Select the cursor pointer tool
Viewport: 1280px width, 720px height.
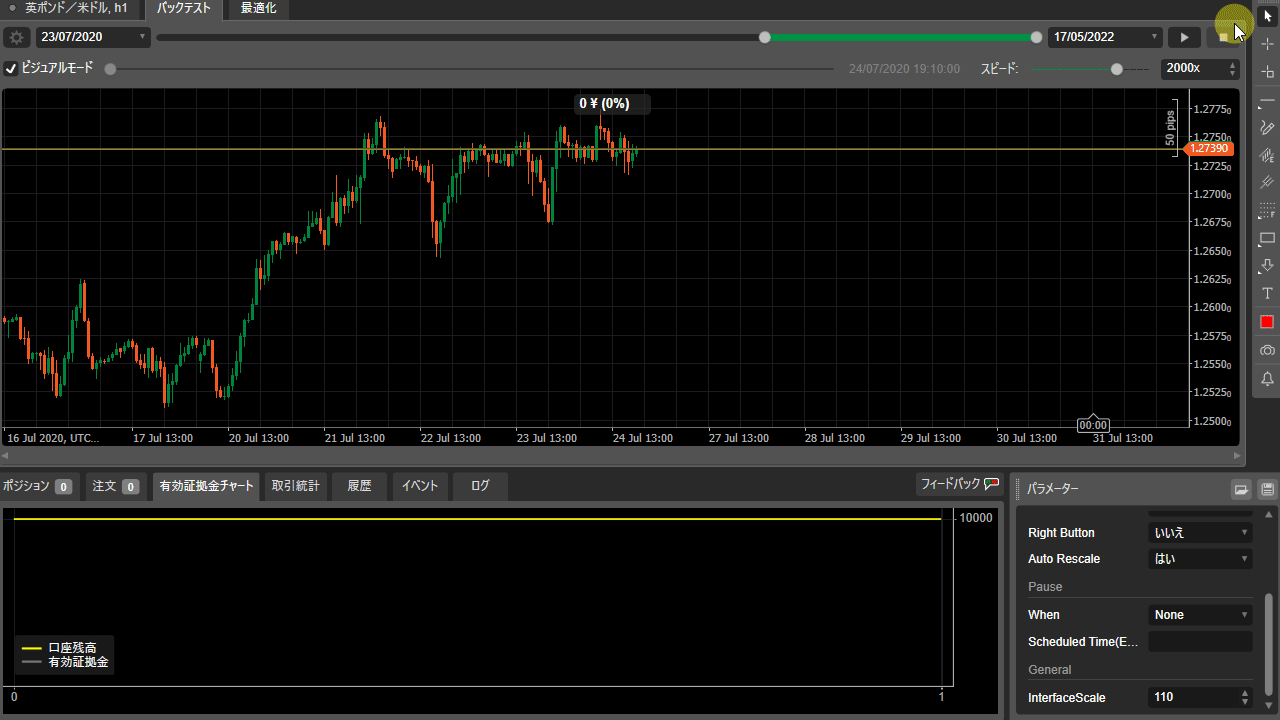coord(1267,15)
